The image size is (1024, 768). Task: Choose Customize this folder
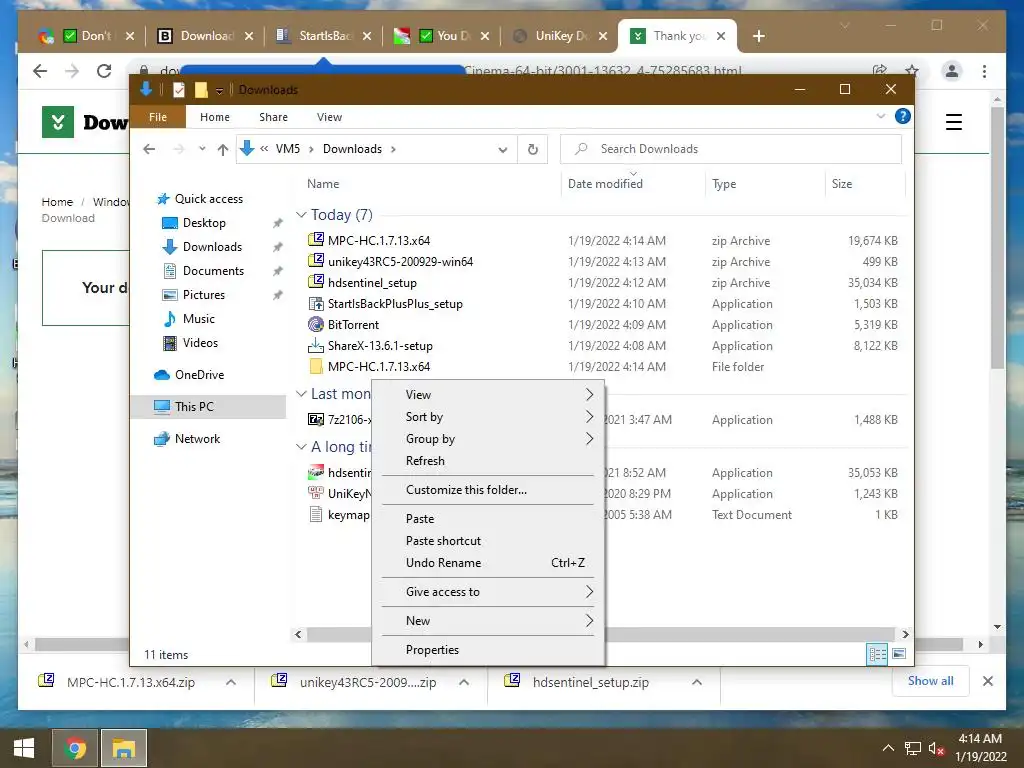(488, 490)
